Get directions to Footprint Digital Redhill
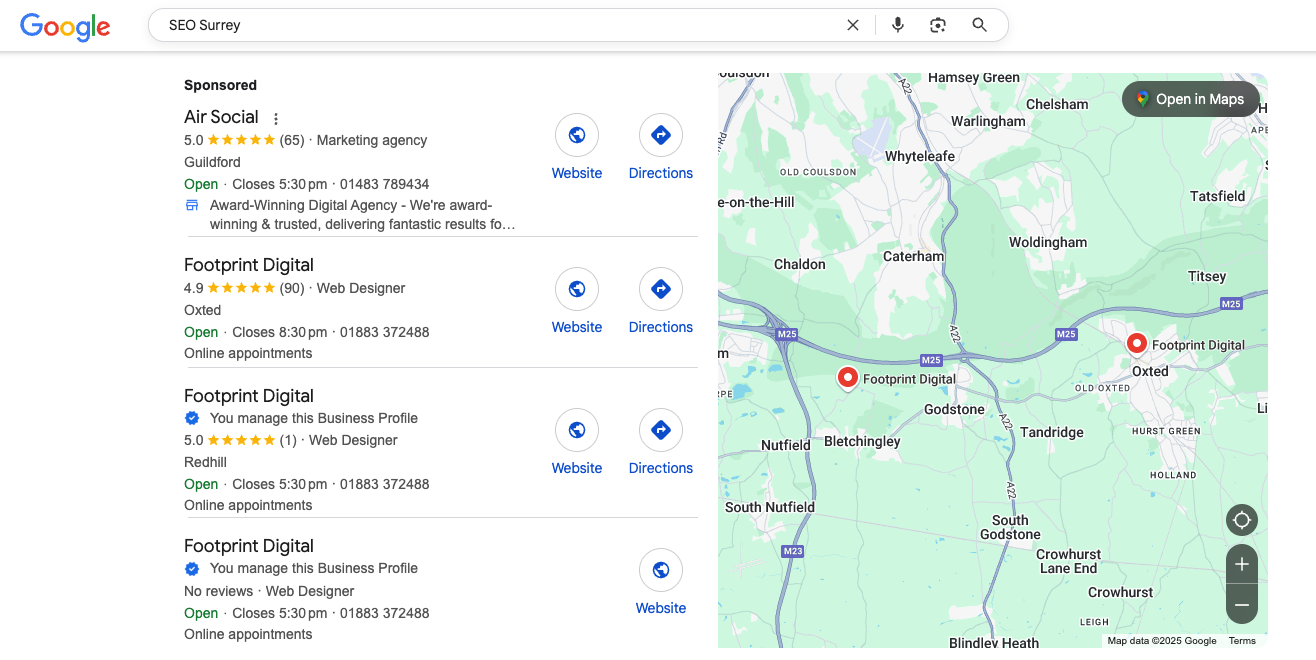This screenshot has height=660, width=1316. pyautogui.click(x=661, y=430)
